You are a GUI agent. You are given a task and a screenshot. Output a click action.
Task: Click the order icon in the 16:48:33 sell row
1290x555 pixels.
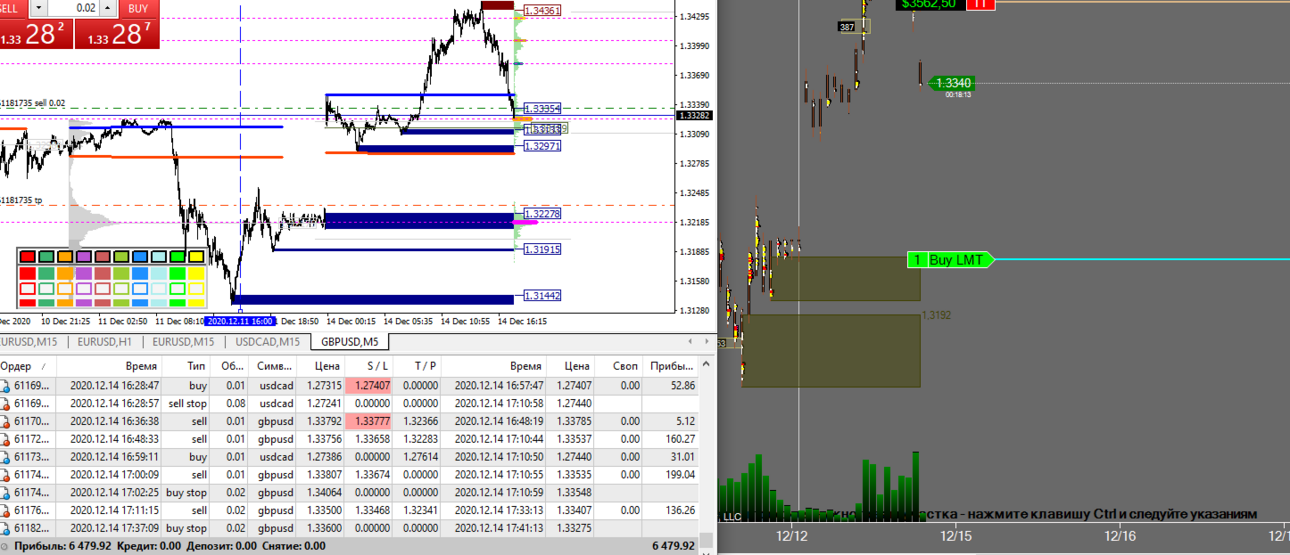click(5, 439)
